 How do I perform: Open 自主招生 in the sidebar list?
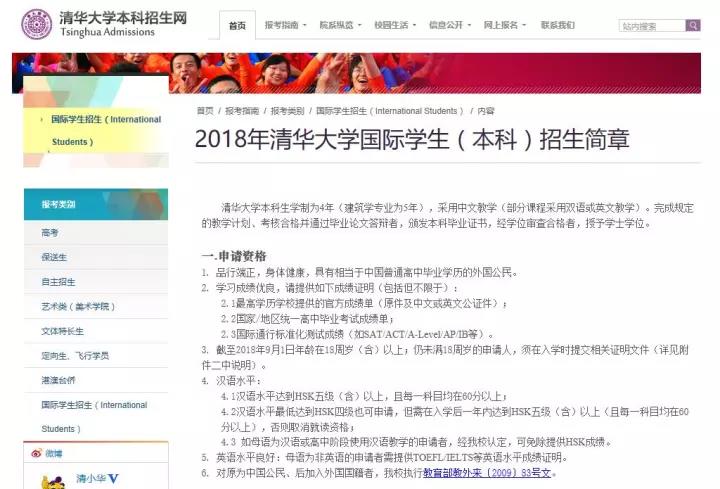[96, 282]
